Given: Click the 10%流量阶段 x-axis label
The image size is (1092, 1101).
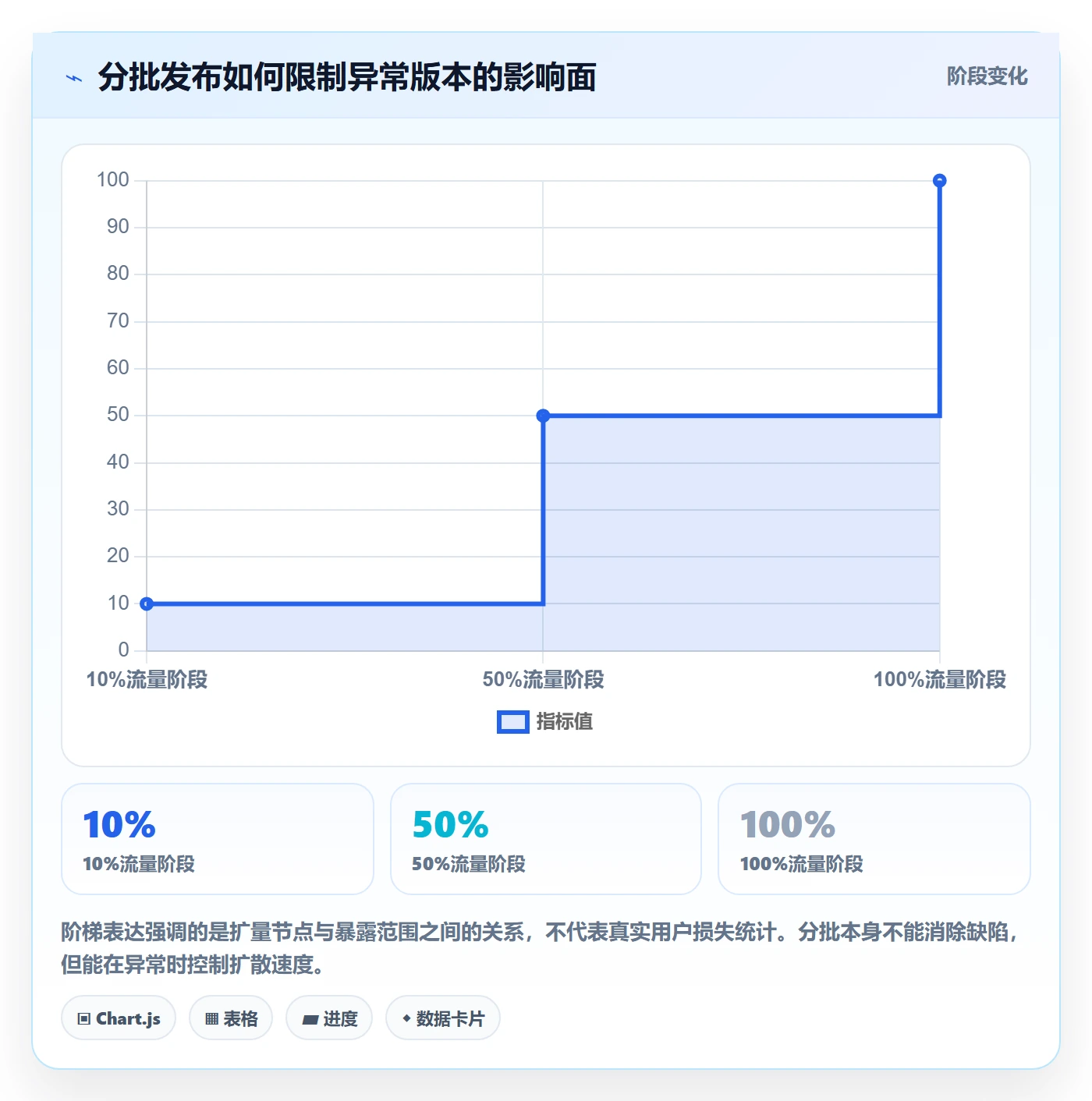Looking at the screenshot, I should pos(147,680).
